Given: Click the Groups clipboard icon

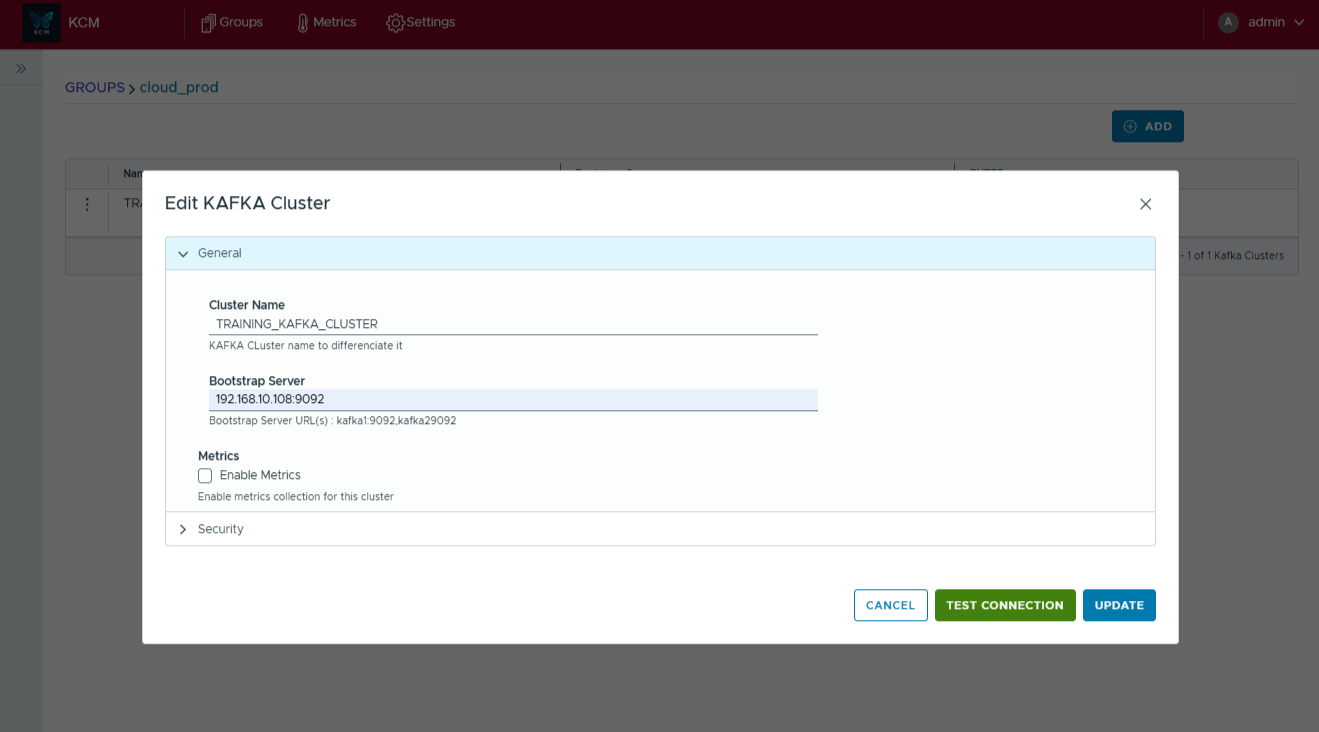Looking at the screenshot, I should click(208, 23).
